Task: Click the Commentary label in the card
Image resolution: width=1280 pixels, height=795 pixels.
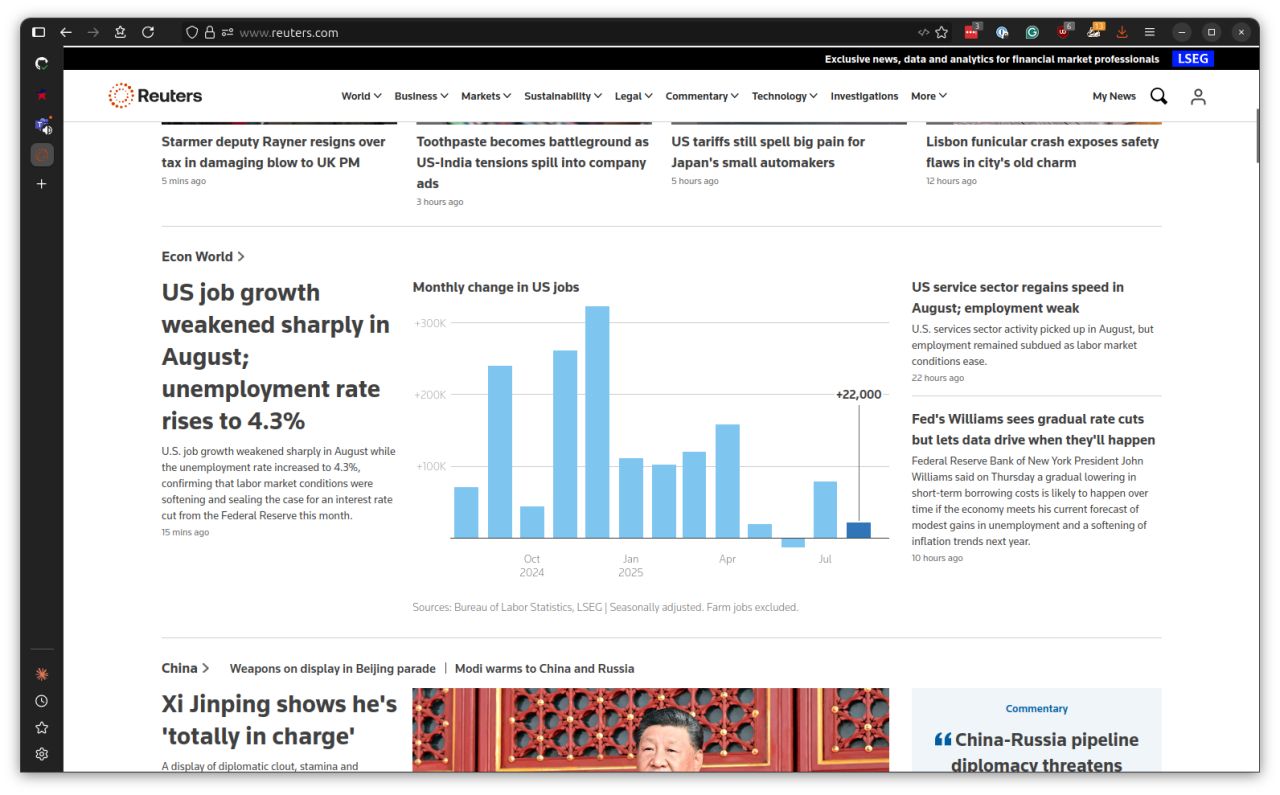Action: (x=1036, y=708)
